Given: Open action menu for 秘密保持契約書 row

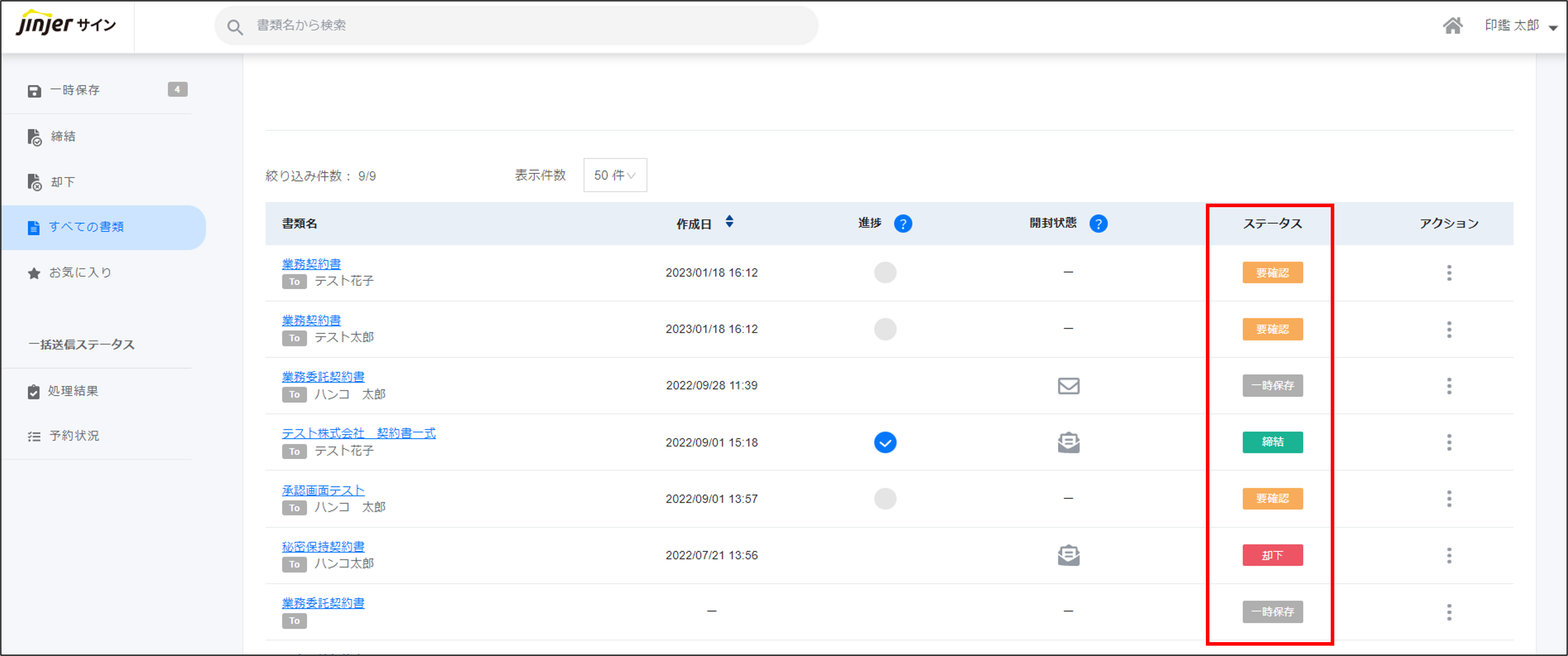Looking at the screenshot, I should (1449, 555).
